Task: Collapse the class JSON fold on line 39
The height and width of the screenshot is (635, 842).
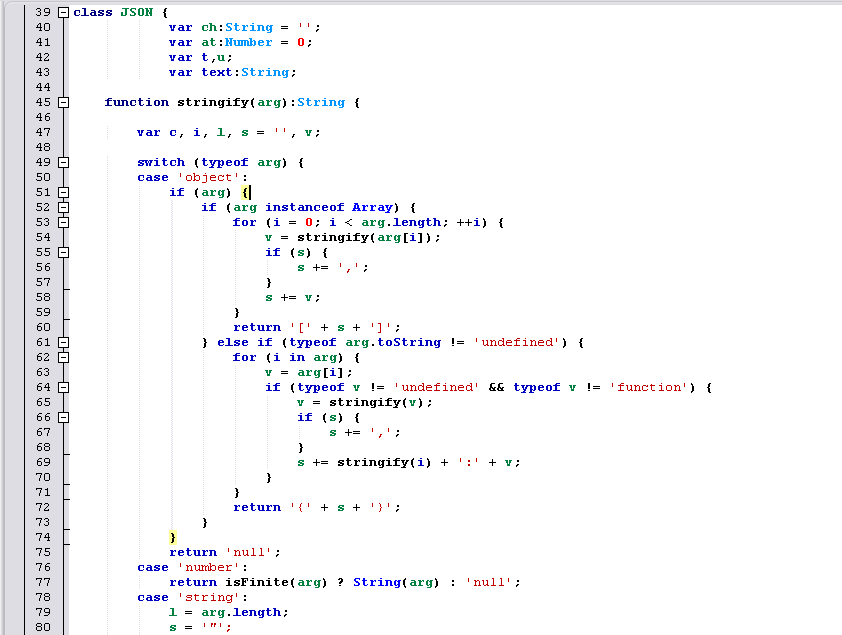Action: pyautogui.click(x=63, y=12)
